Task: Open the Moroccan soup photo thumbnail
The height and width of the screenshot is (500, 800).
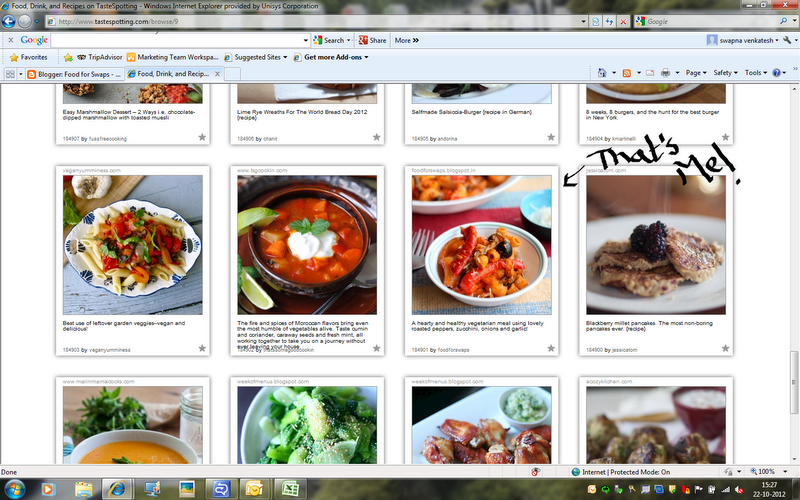Action: point(307,245)
